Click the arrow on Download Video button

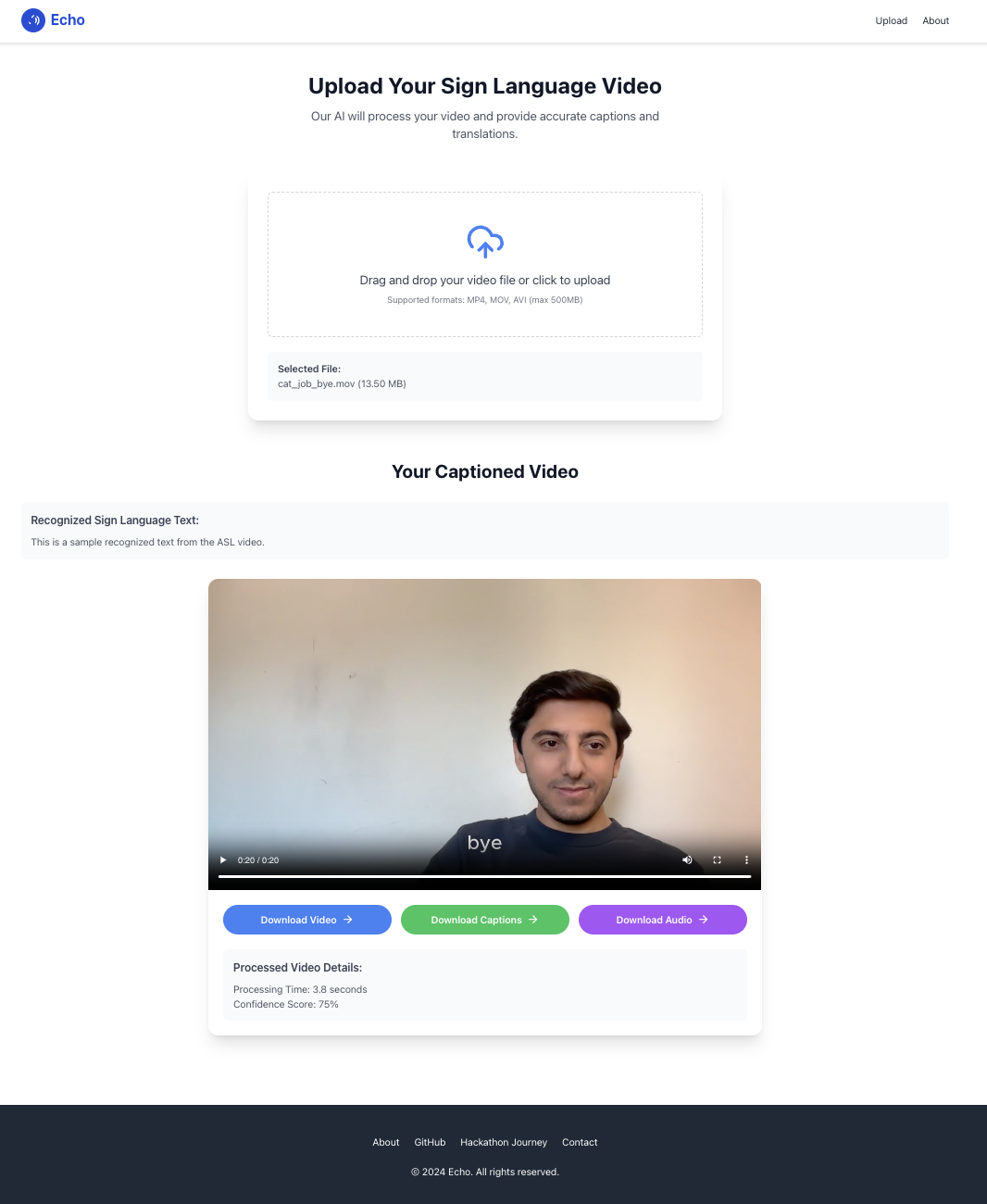click(x=348, y=920)
